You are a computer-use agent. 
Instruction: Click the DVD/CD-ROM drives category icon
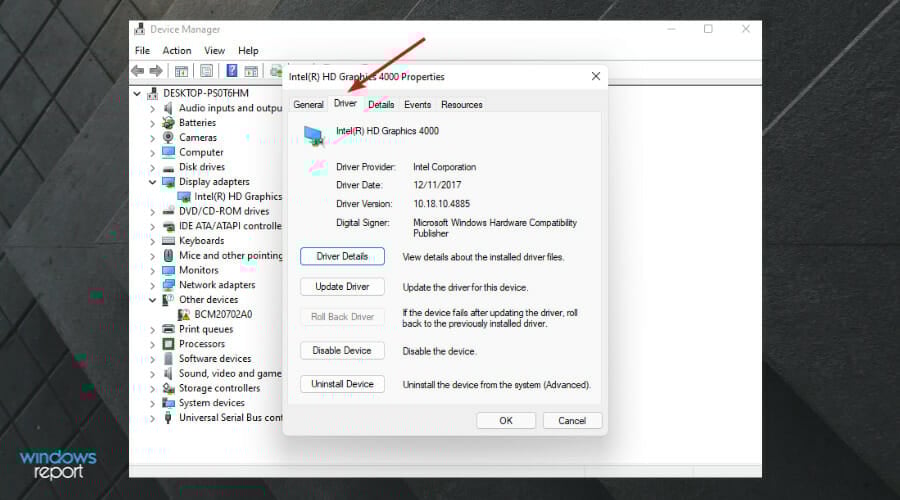[x=168, y=211]
